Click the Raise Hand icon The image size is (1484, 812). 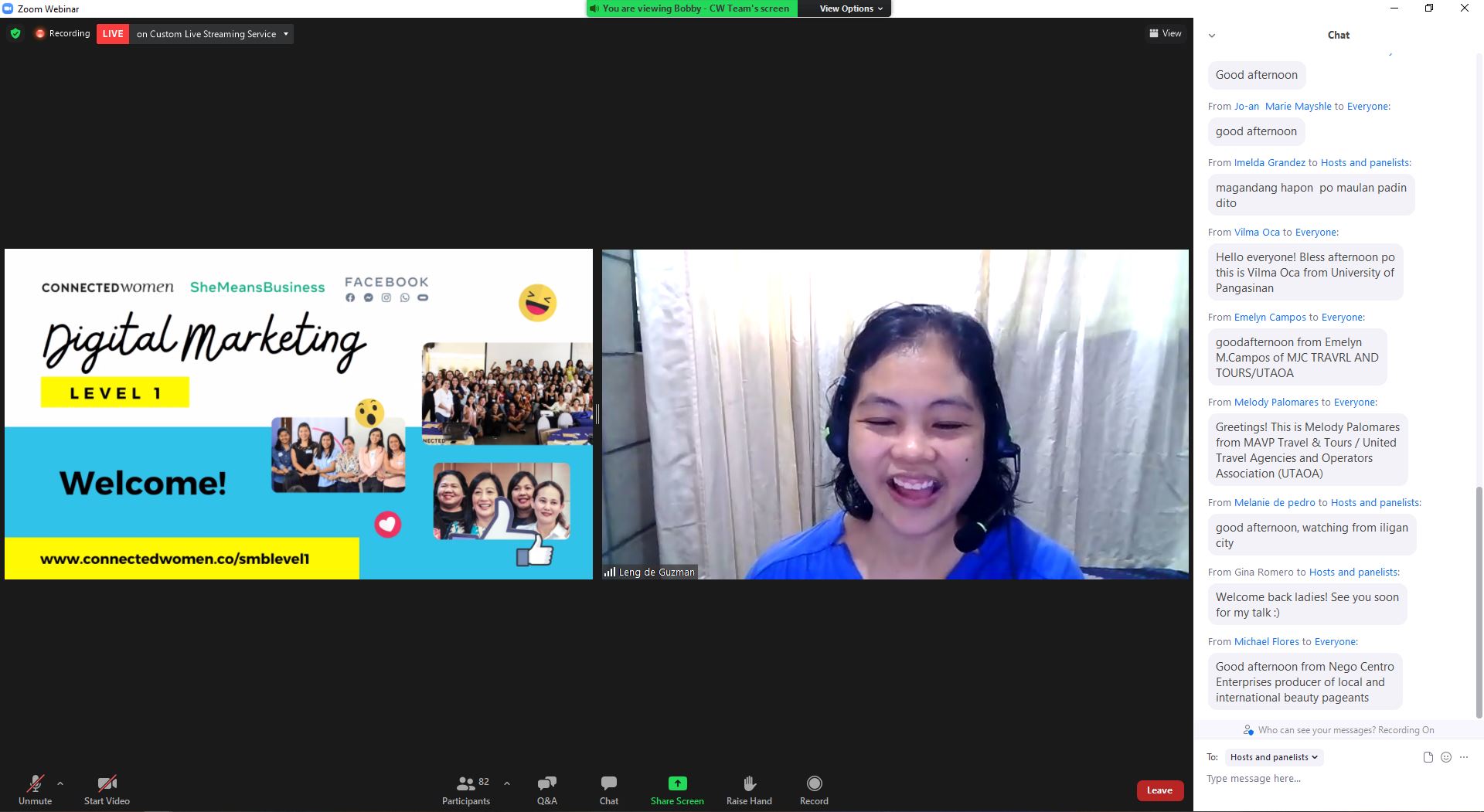[749, 783]
